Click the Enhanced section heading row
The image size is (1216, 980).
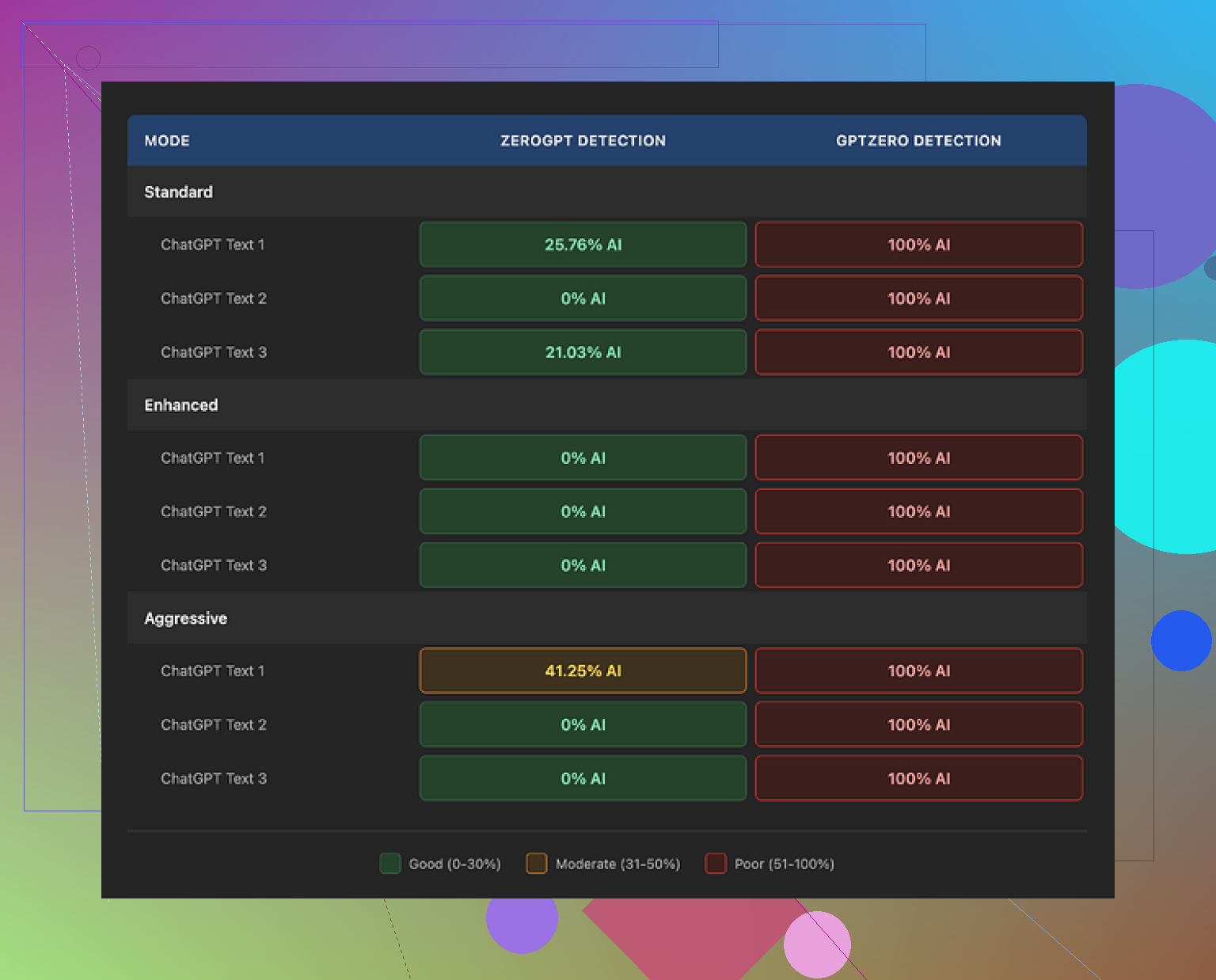[181, 405]
